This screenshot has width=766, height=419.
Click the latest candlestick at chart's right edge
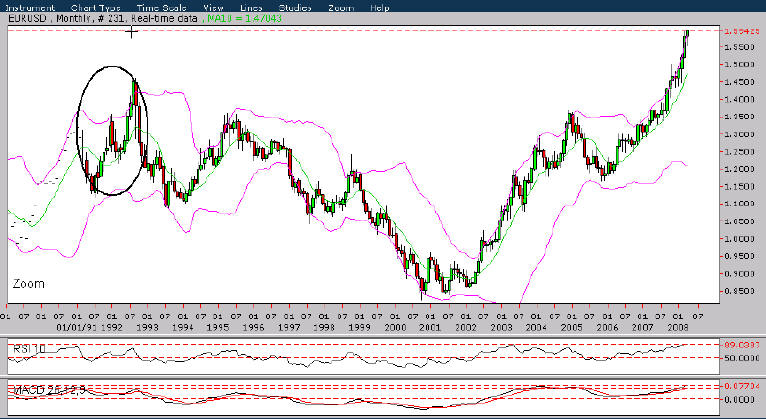click(x=687, y=37)
